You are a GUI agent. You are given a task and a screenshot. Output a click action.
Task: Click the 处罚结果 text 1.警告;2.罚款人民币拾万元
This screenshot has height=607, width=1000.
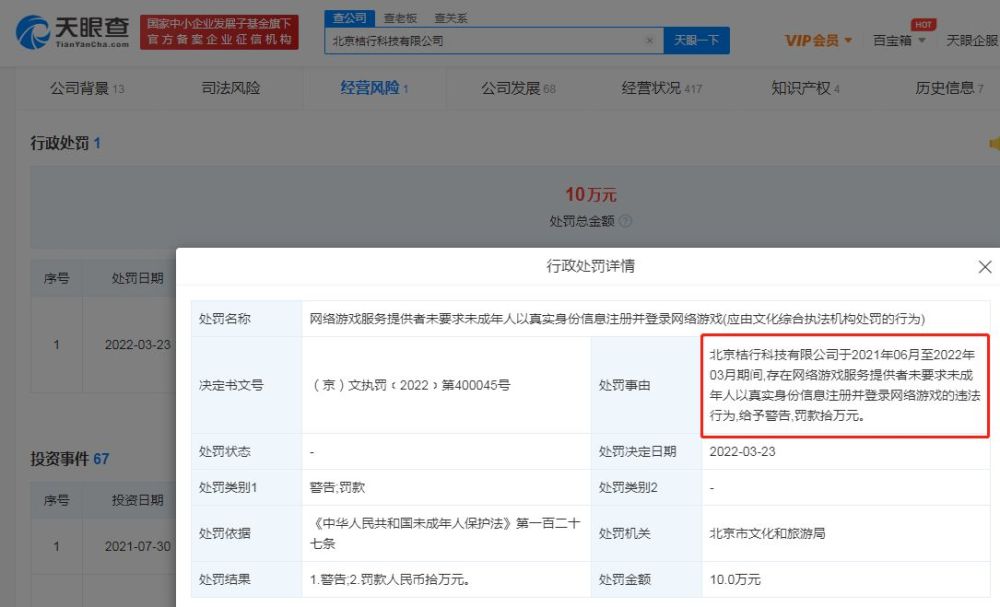390,580
